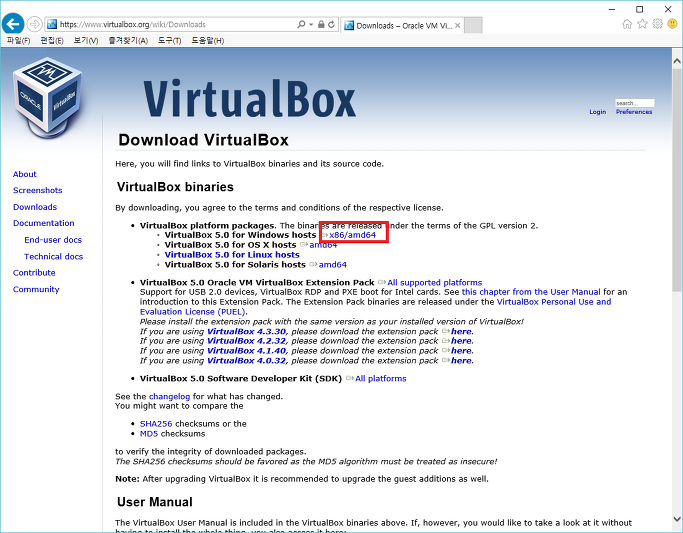Open the VirtualBox 4.0.32 link
Image resolution: width=683 pixels, height=533 pixels.
click(247, 361)
